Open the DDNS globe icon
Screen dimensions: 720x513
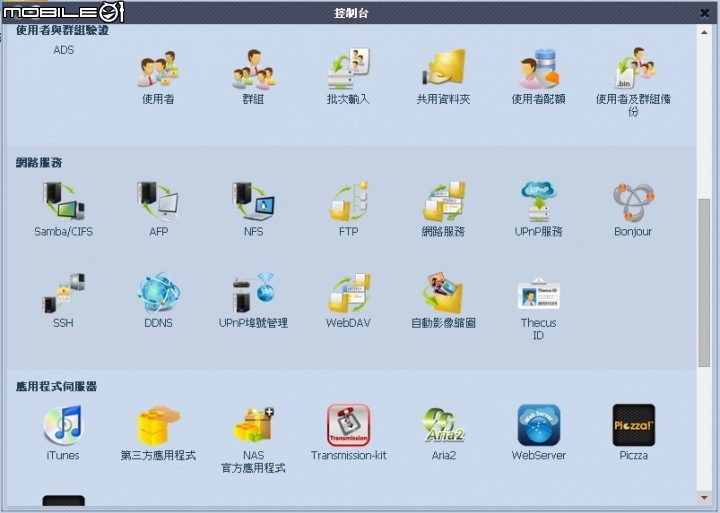tap(158, 293)
